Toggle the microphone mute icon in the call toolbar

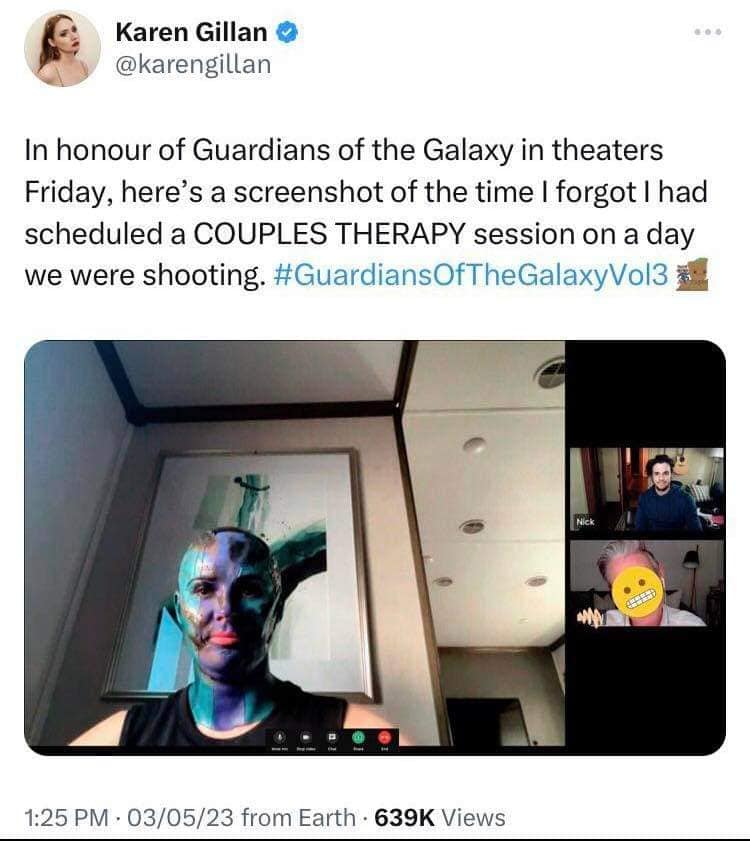click(280, 737)
